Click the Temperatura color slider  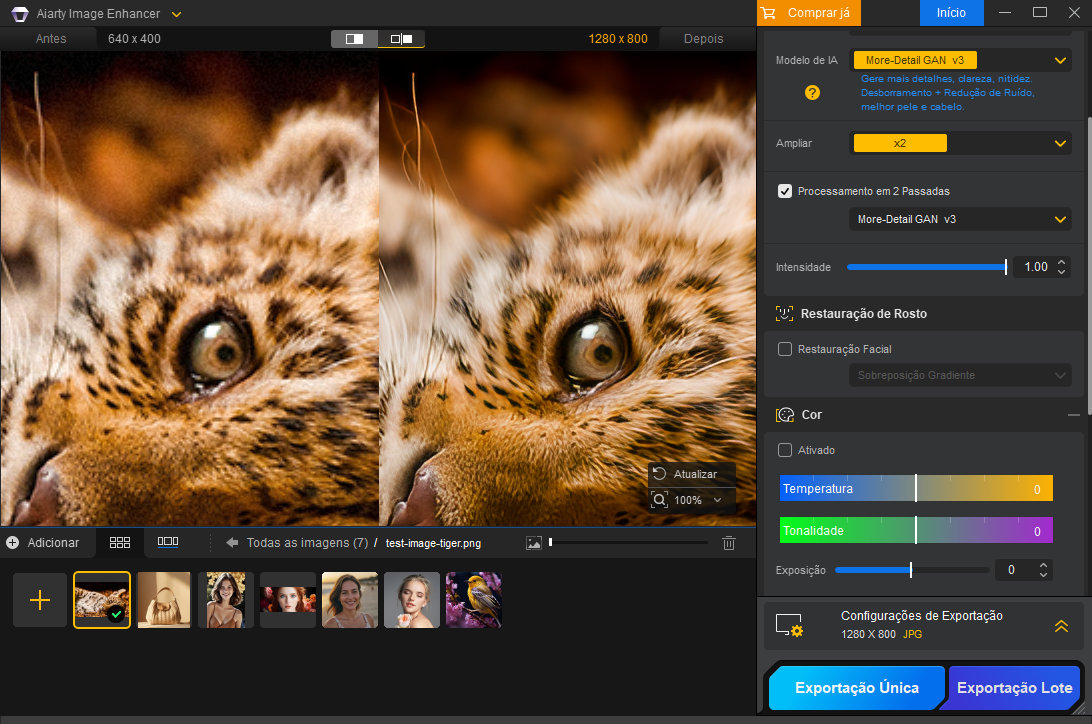pyautogui.click(x=915, y=489)
